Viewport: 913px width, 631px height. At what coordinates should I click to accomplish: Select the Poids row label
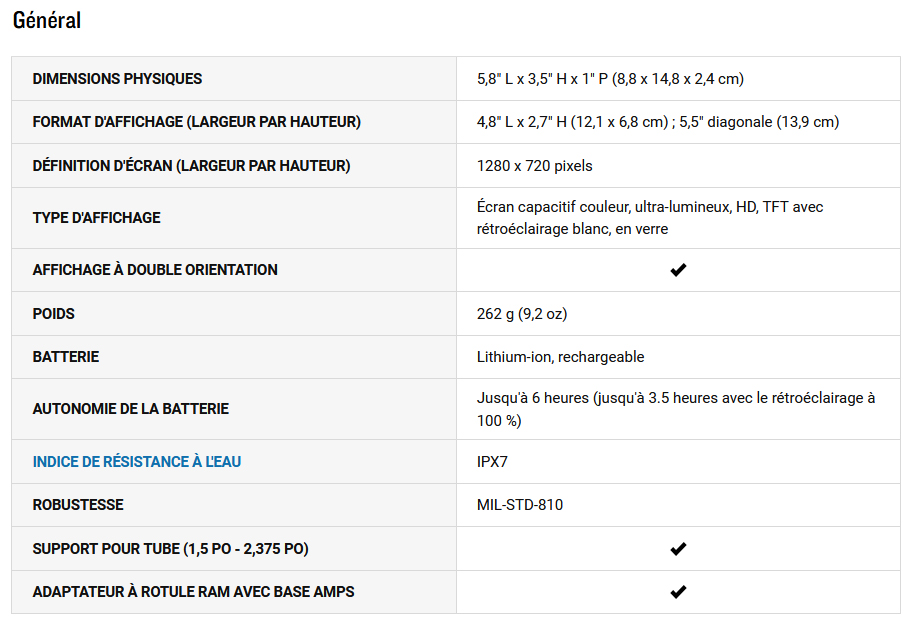click(54, 314)
